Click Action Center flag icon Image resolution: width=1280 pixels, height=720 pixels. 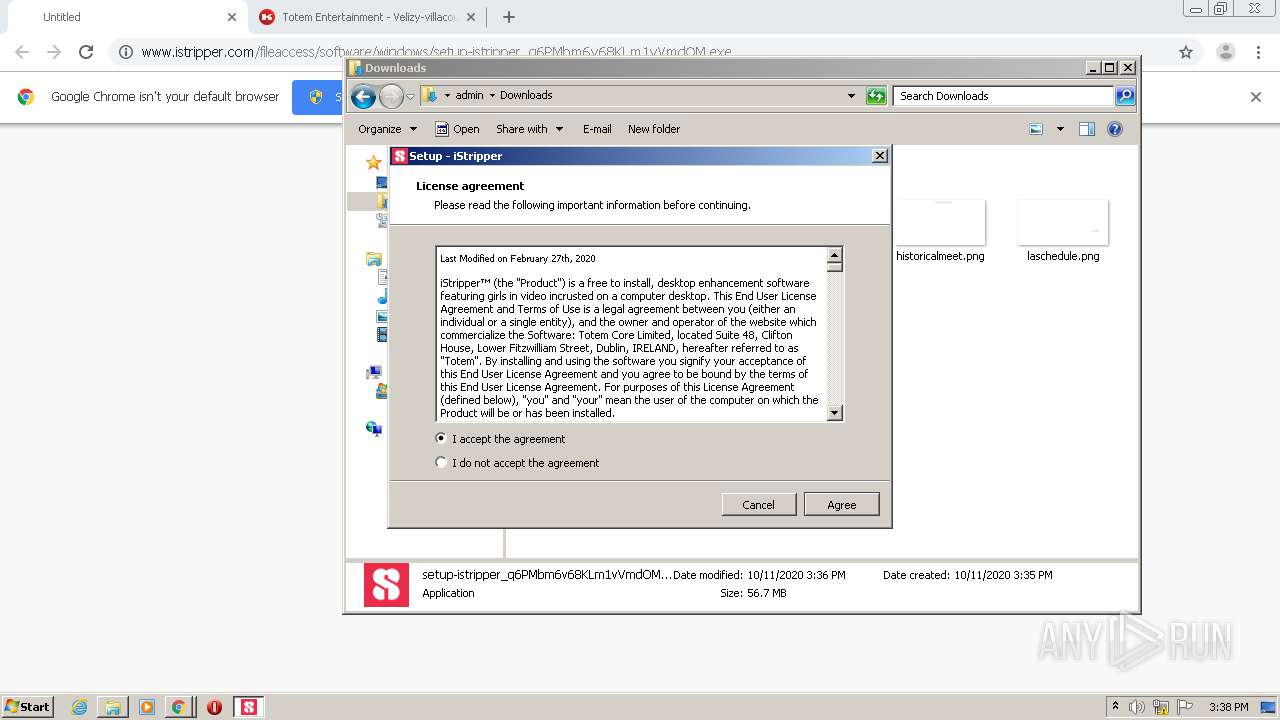point(1185,707)
